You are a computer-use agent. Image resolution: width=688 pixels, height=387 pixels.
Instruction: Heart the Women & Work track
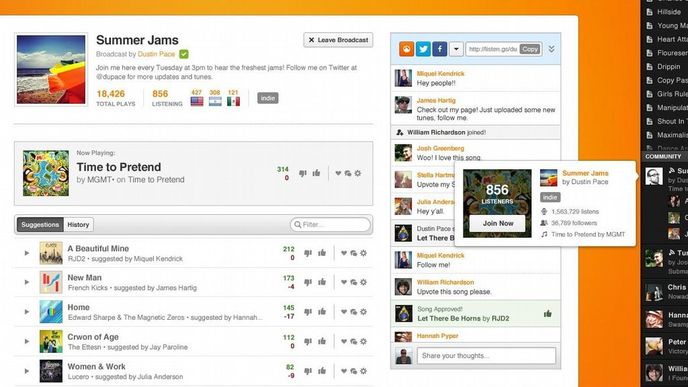coord(344,371)
